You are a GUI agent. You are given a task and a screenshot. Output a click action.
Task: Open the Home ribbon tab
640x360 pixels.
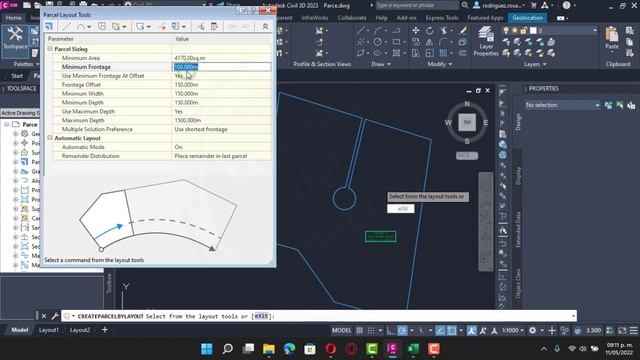pos(13,18)
